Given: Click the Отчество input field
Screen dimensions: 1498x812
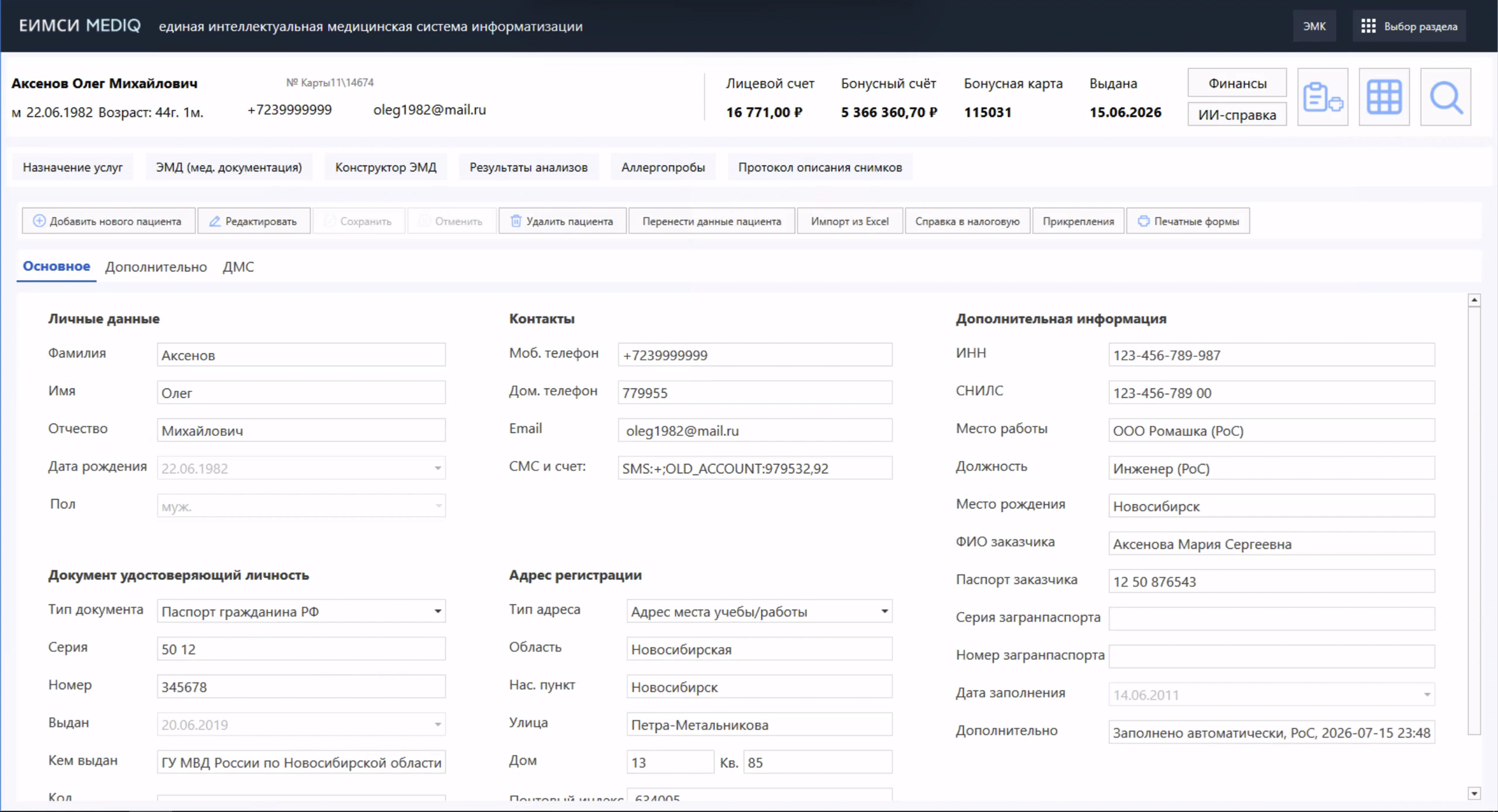Looking at the screenshot, I should pyautogui.click(x=301, y=431).
